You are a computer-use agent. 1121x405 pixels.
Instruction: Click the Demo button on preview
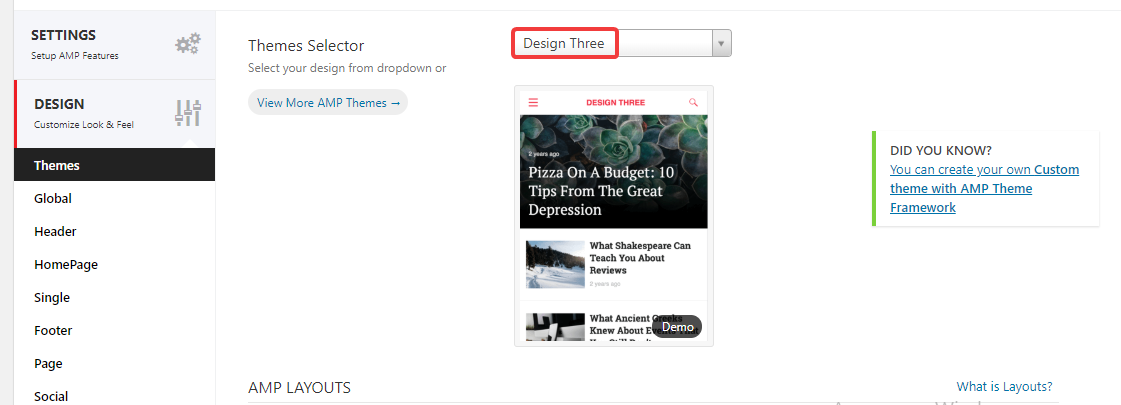[x=677, y=327]
